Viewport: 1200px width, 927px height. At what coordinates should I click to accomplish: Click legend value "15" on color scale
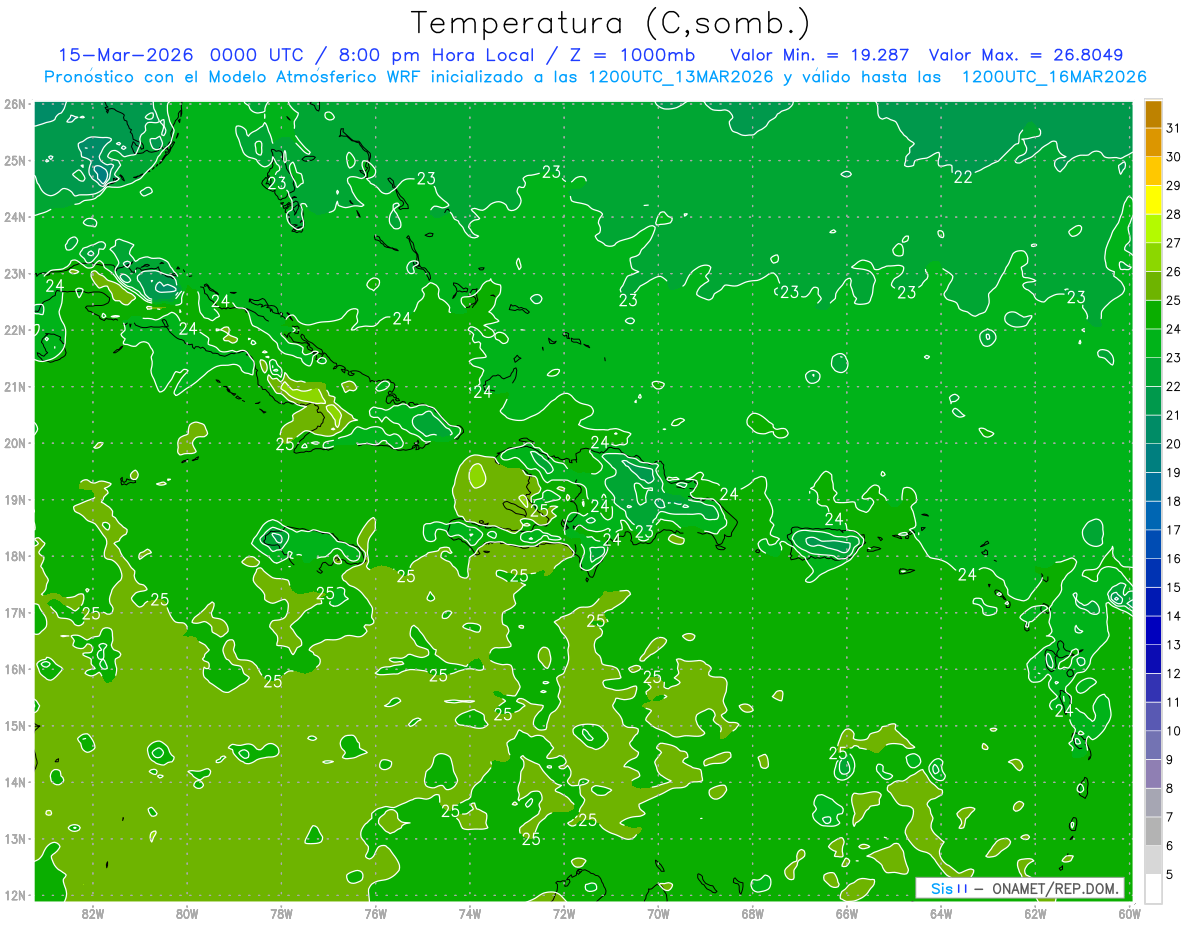[1173, 587]
